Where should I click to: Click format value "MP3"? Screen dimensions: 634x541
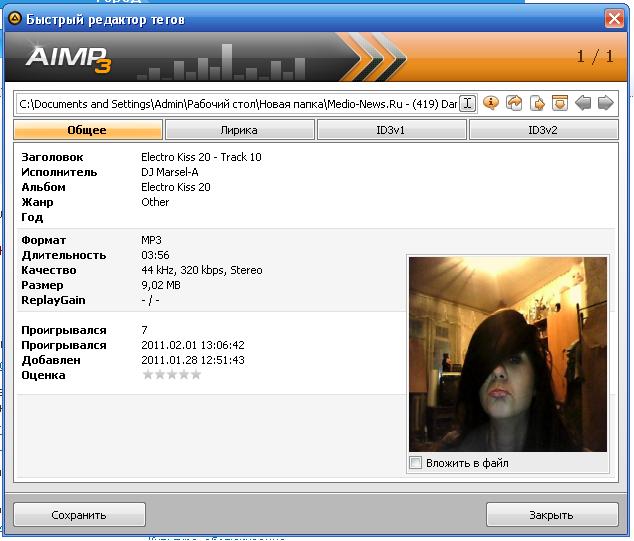151,240
